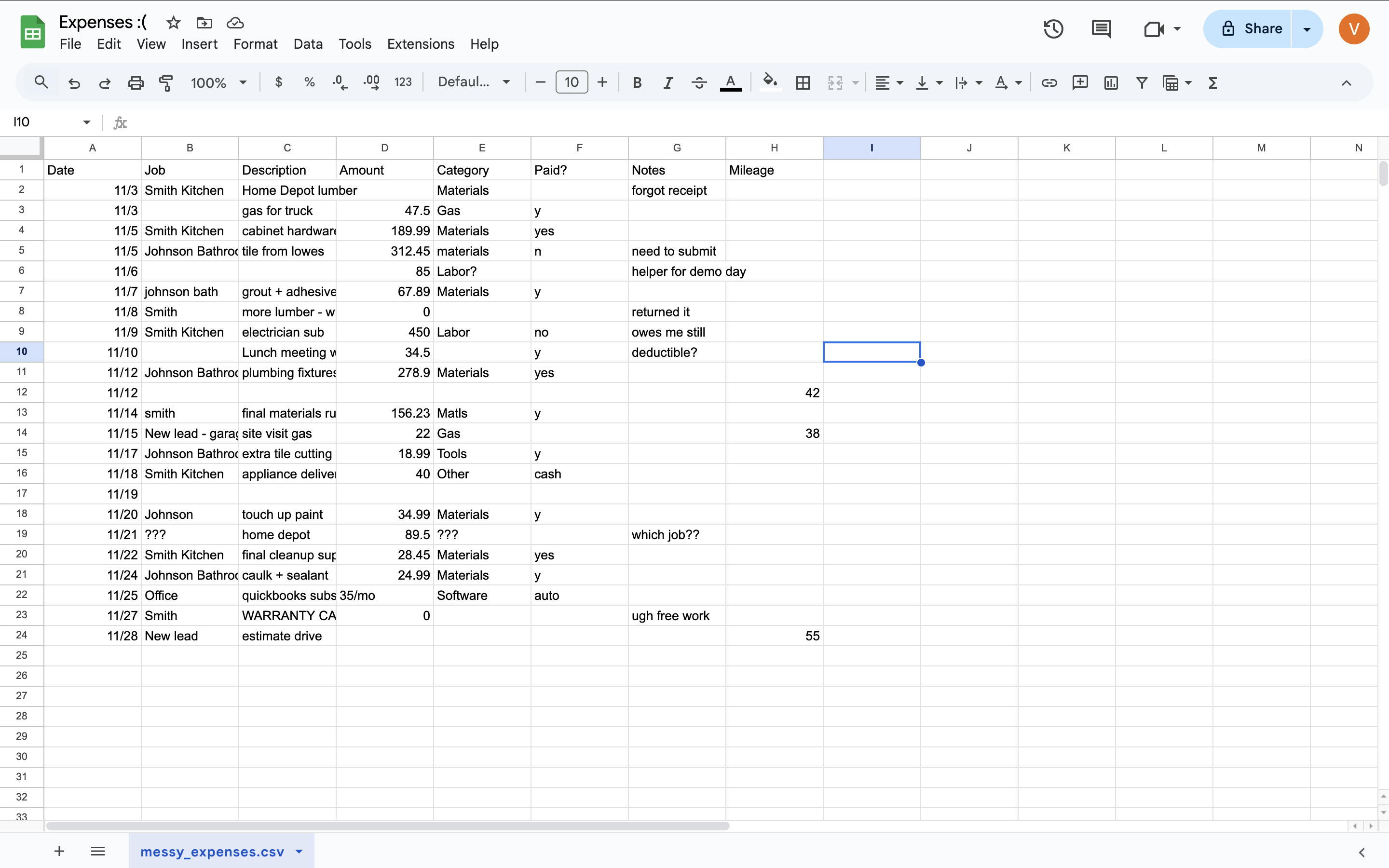Image resolution: width=1389 pixels, height=868 pixels.
Task: Toggle bold formatting
Action: coord(637,82)
